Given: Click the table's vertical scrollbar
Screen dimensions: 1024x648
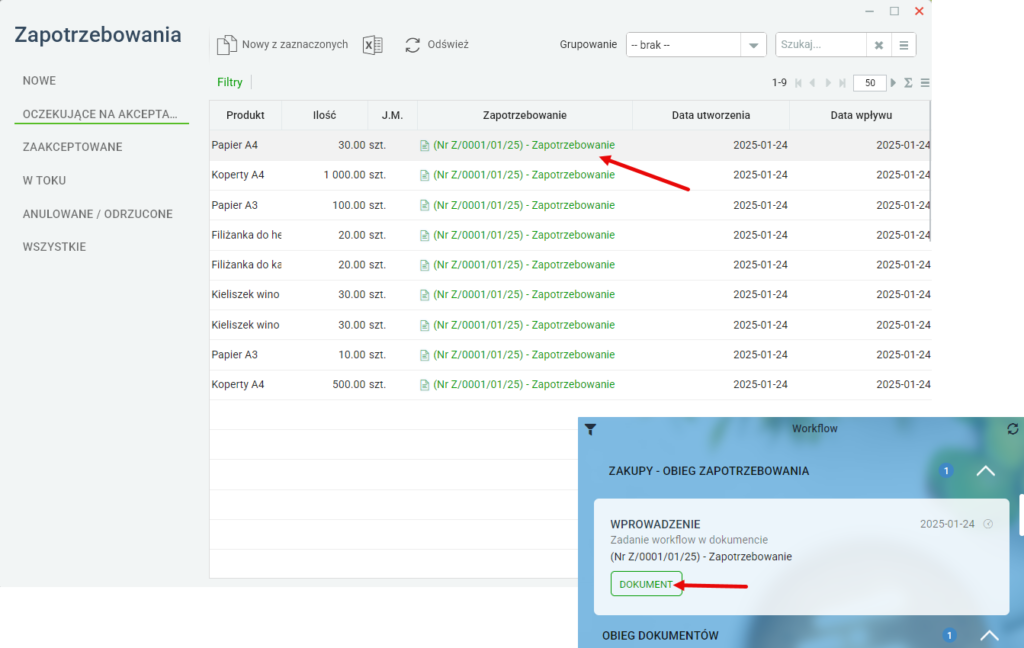Looking at the screenshot, I should (x=930, y=171).
